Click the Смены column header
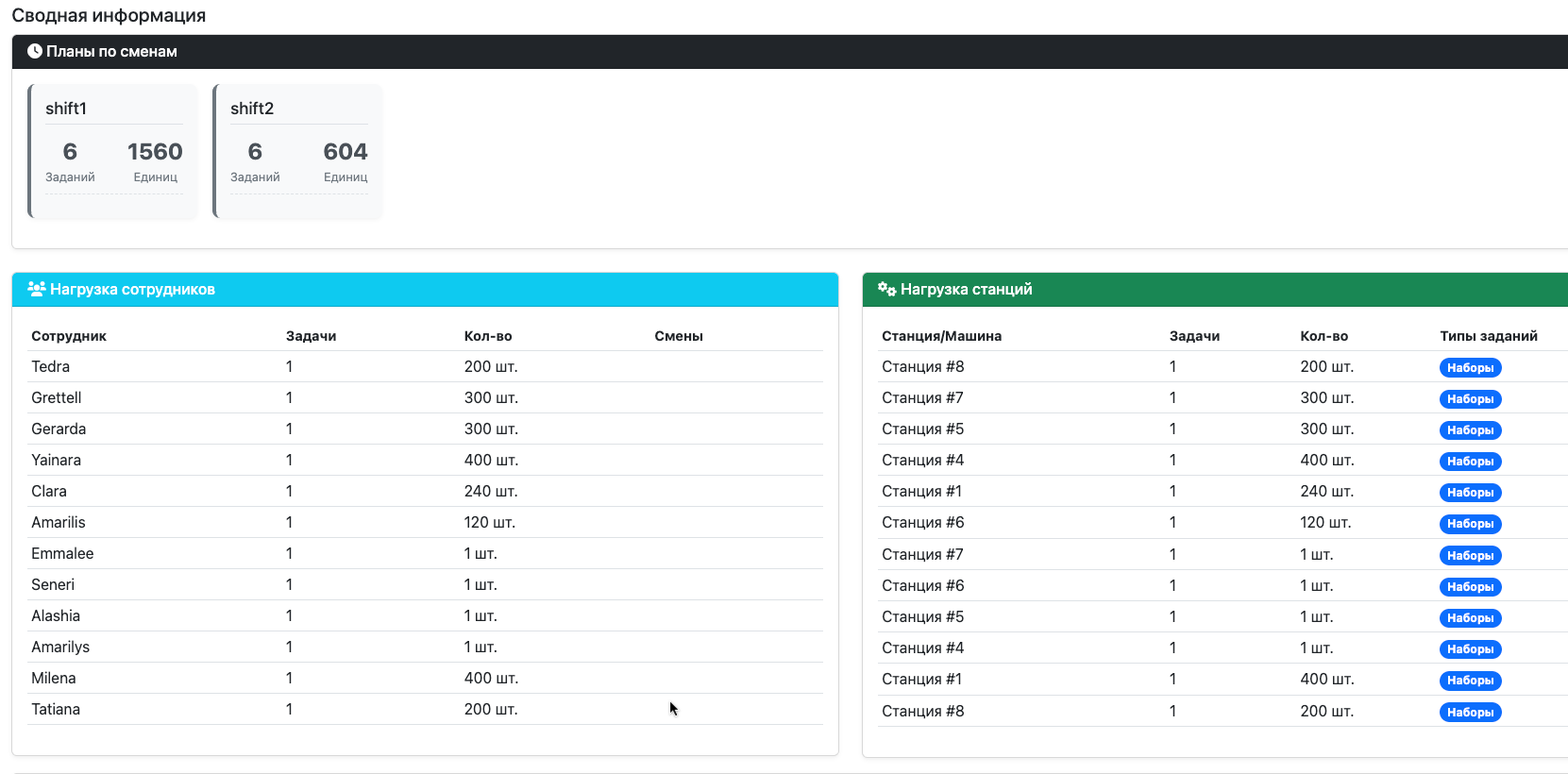The height and width of the screenshot is (774, 1568). pyautogui.click(x=679, y=336)
